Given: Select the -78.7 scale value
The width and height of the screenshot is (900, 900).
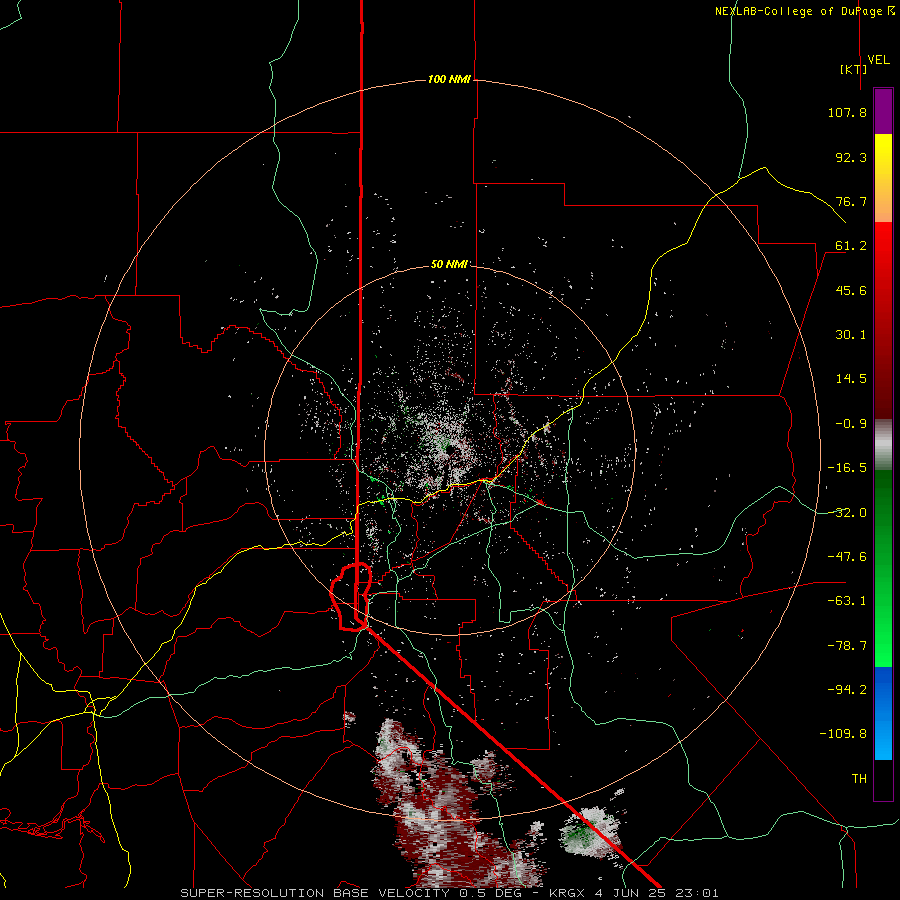Looking at the screenshot, I should tap(847, 646).
